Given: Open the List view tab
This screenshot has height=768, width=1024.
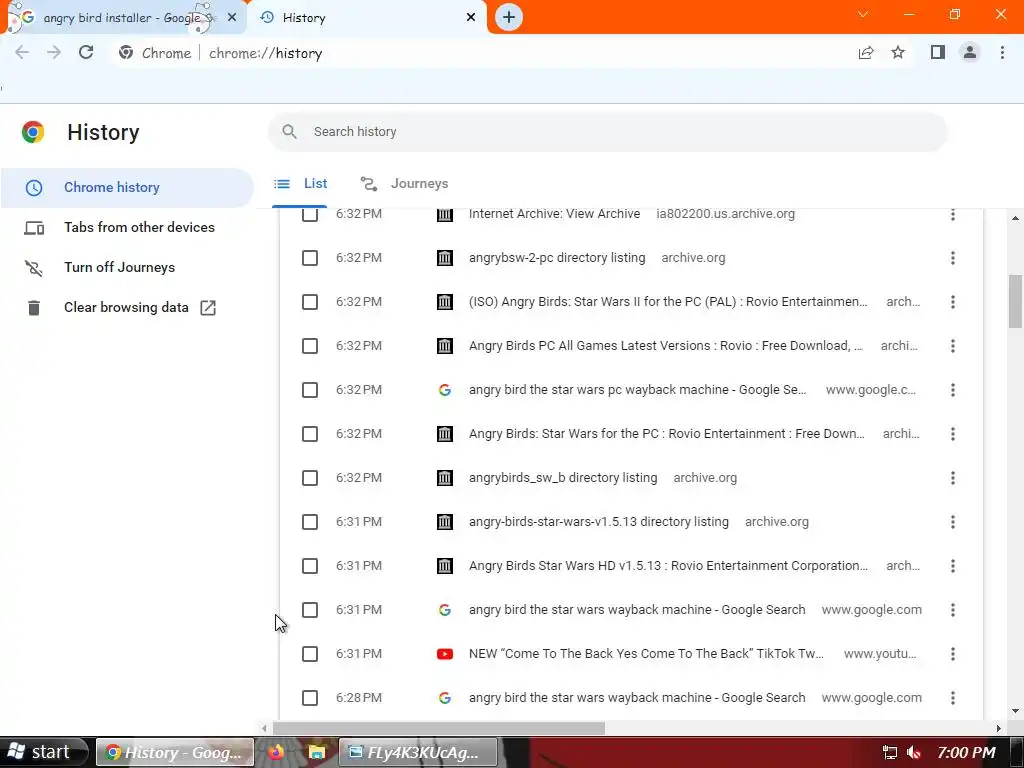Looking at the screenshot, I should (x=300, y=184).
